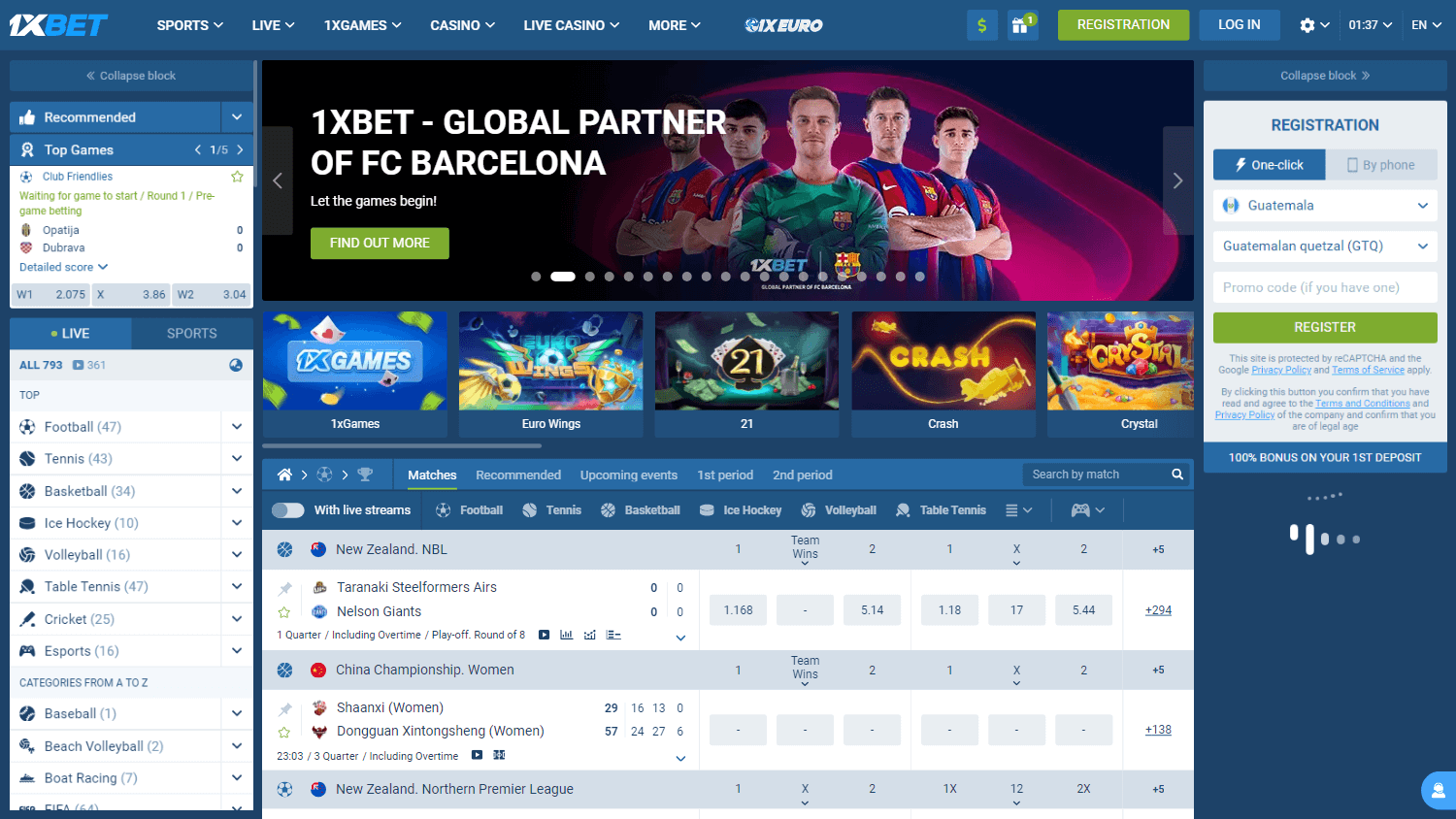
Task: Select the 1st period tab
Action: click(725, 475)
